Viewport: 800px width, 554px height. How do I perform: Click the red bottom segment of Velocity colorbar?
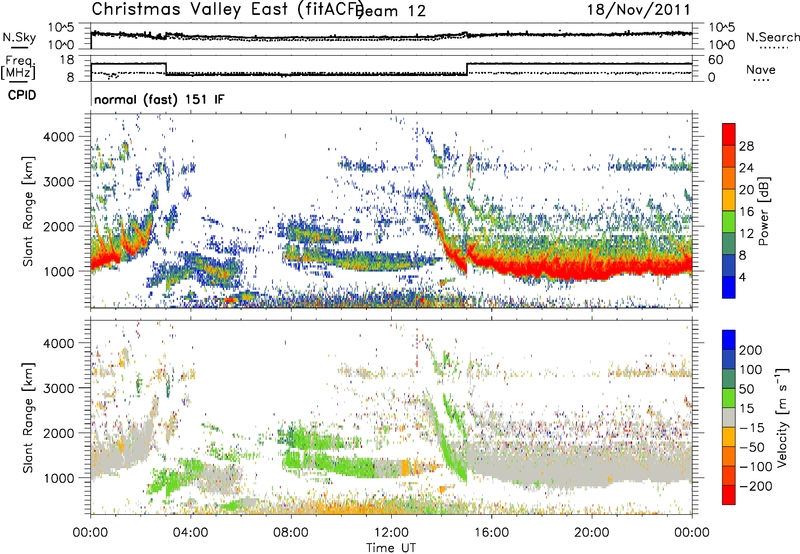click(x=729, y=495)
